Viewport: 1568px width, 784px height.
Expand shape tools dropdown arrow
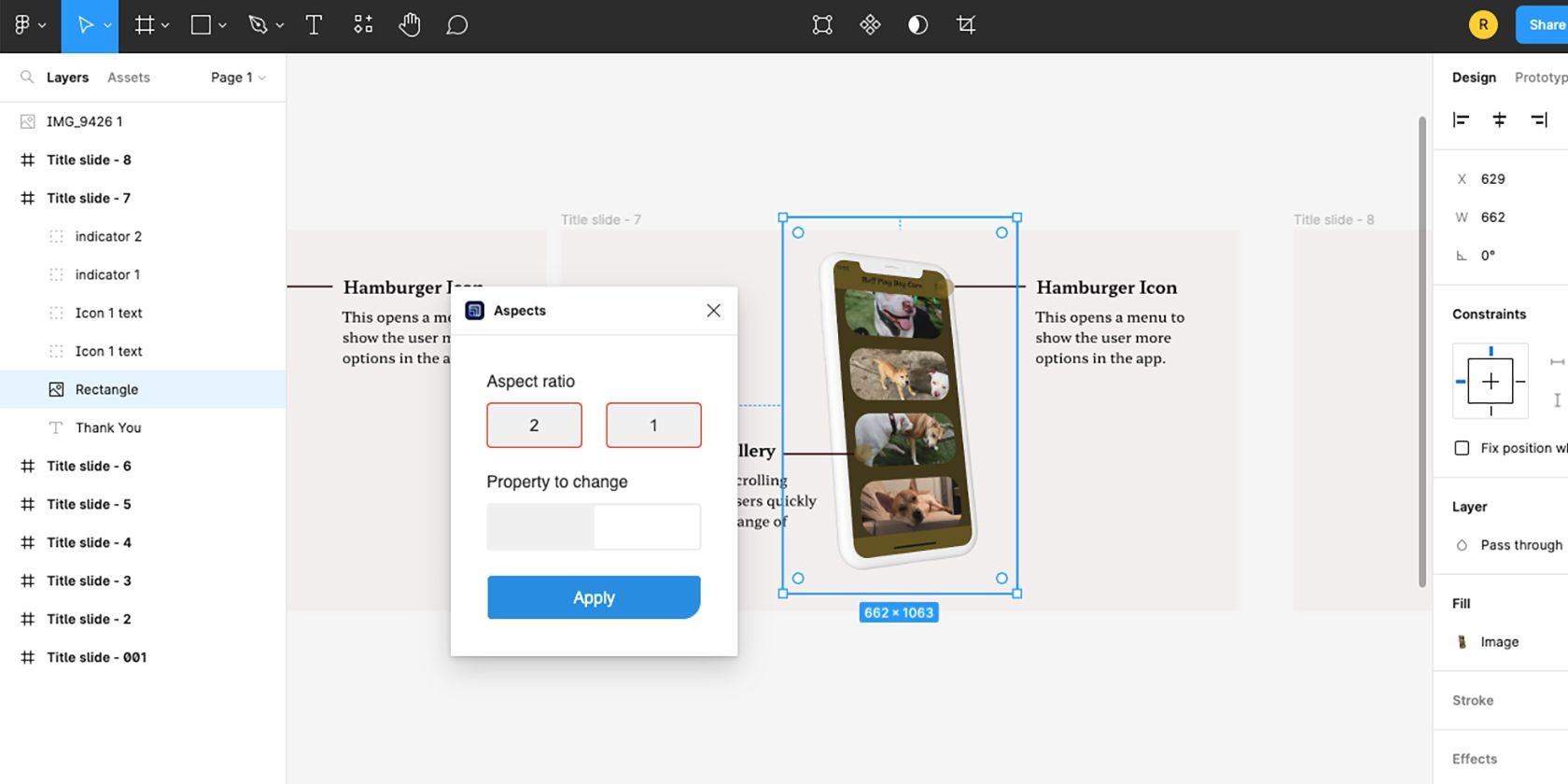(x=222, y=26)
